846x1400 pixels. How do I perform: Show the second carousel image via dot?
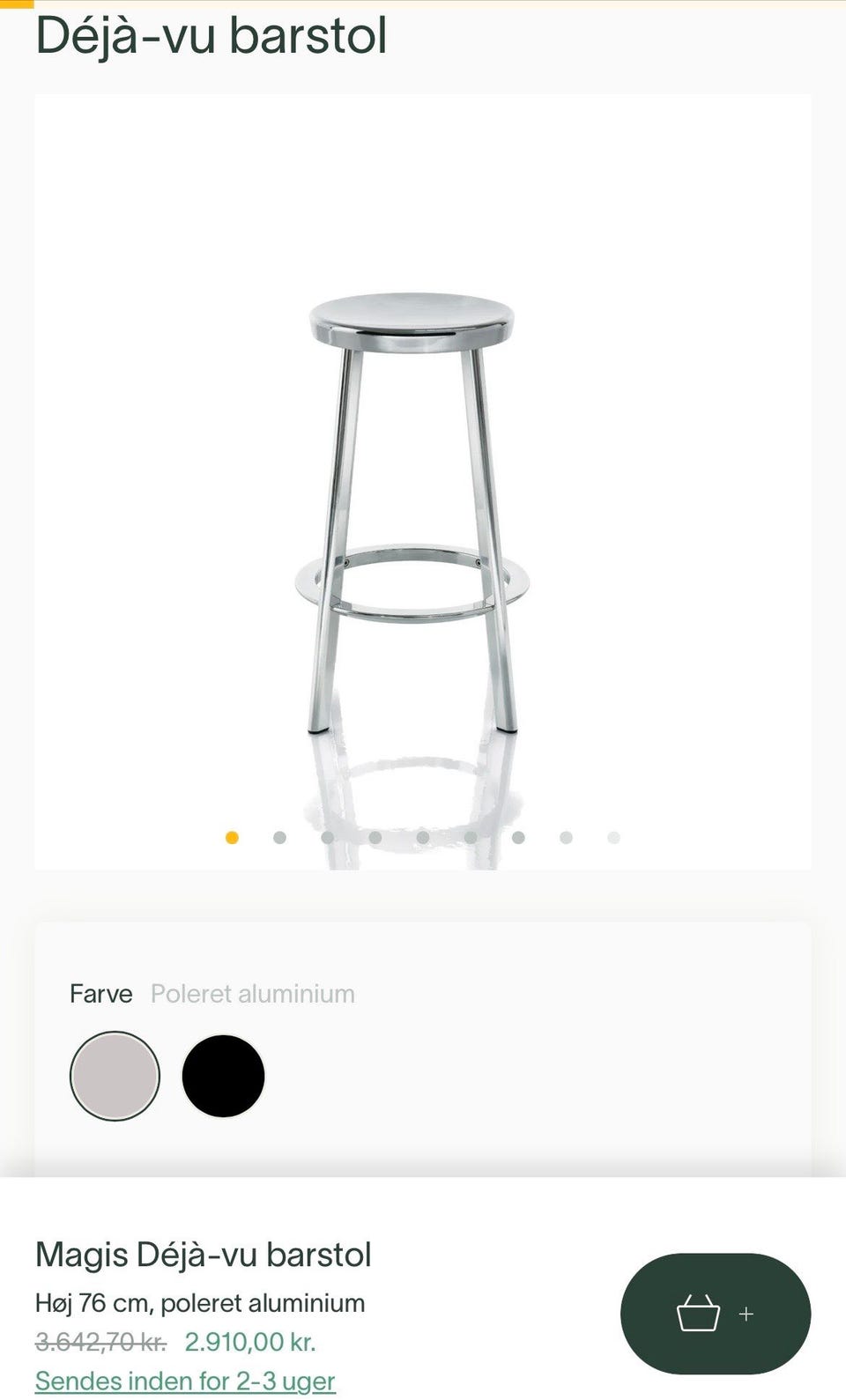pyautogui.click(x=279, y=838)
